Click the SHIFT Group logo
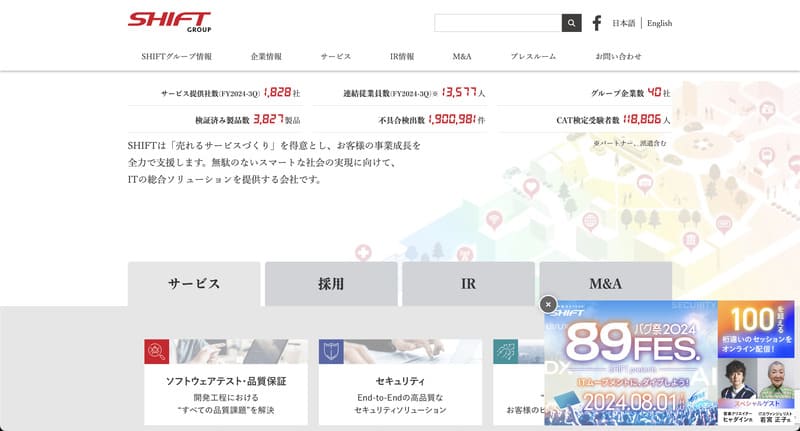 coord(169,22)
